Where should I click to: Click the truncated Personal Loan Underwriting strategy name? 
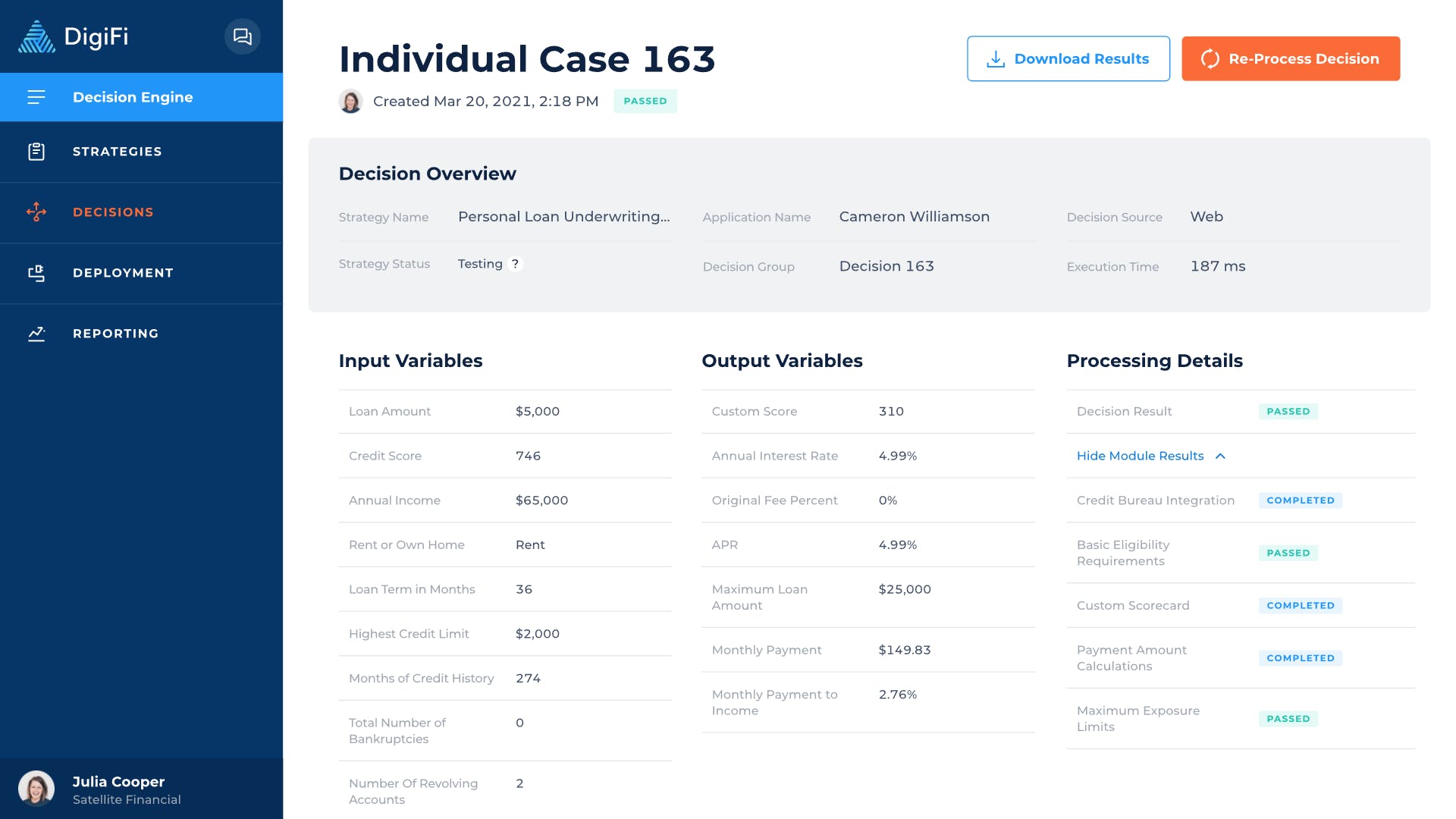click(563, 217)
